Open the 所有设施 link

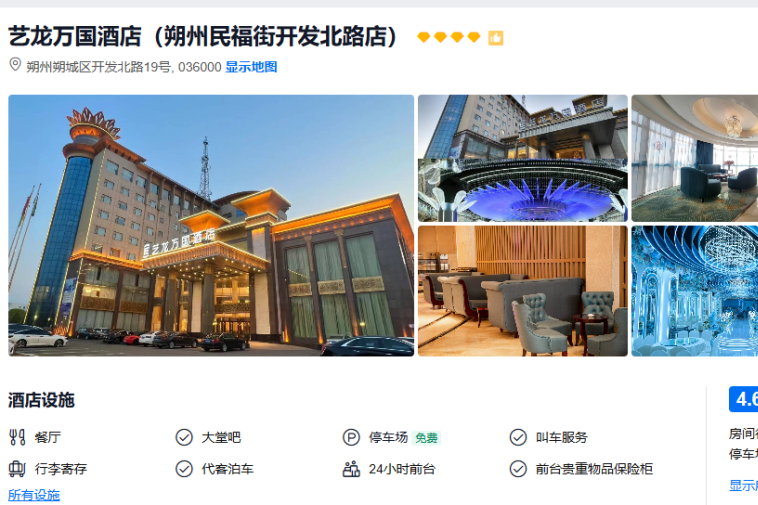pos(34,495)
